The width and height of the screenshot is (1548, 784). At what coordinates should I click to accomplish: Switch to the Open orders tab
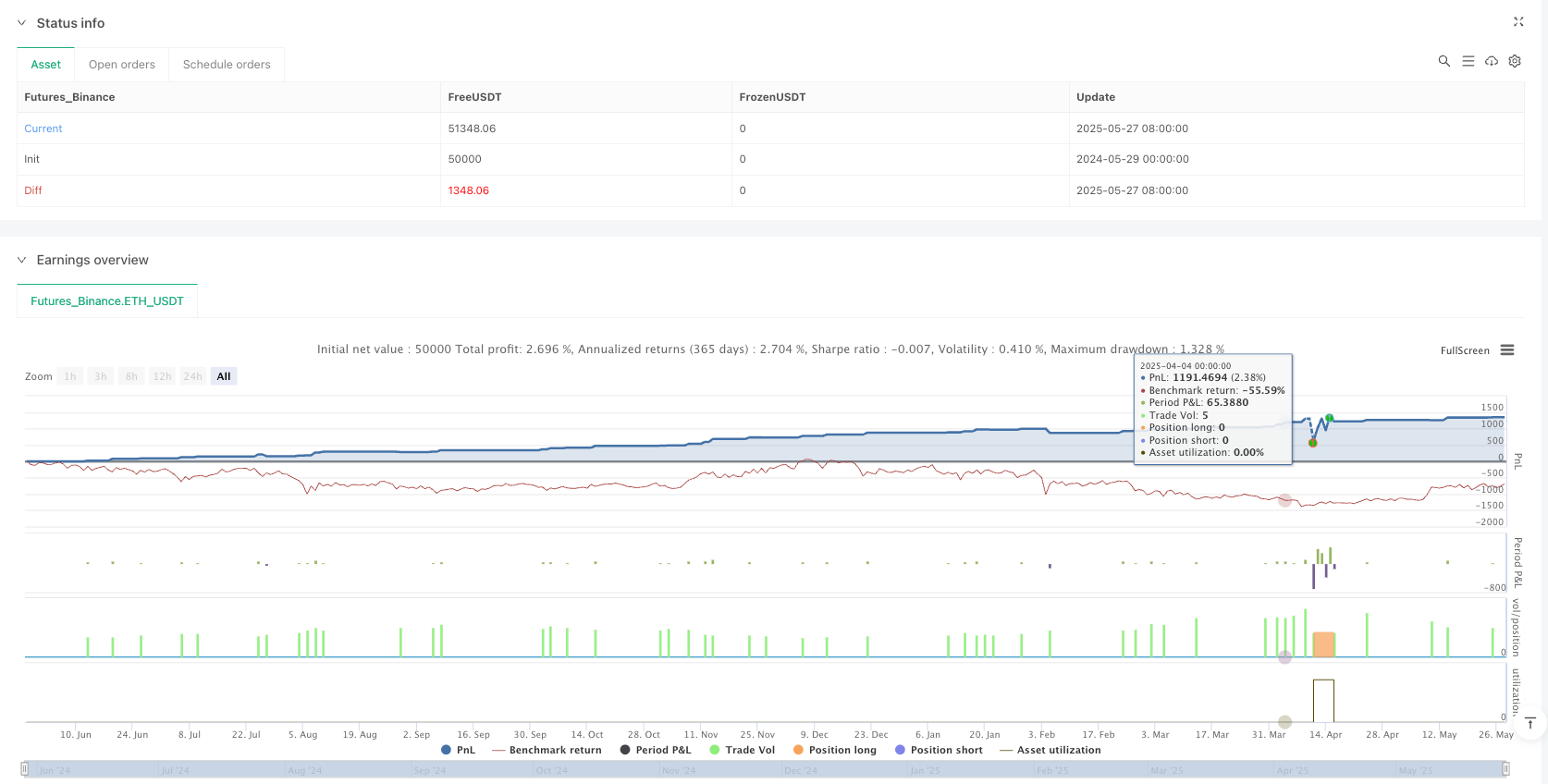[x=121, y=65]
